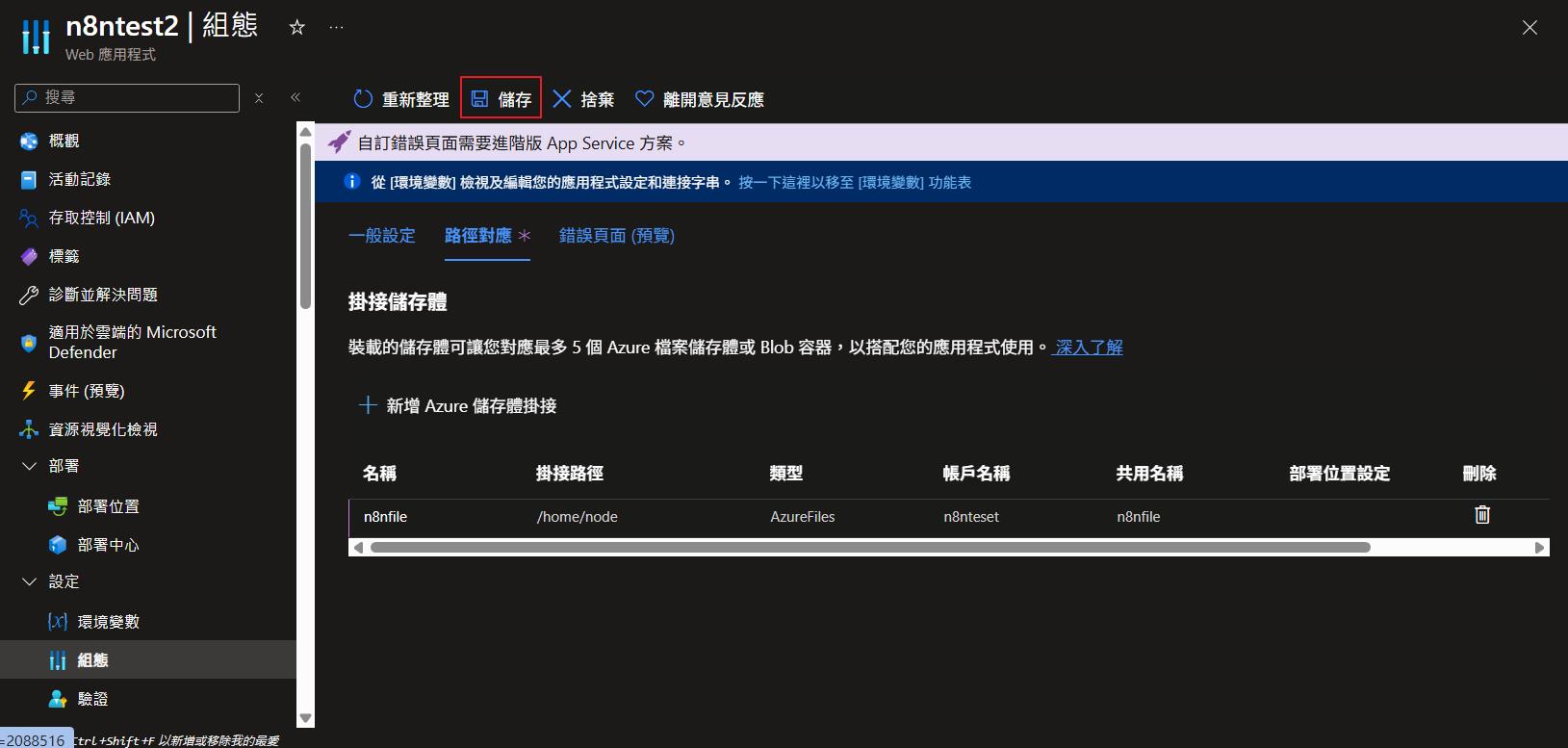Open 存取控制 (IAM)

click(x=102, y=218)
